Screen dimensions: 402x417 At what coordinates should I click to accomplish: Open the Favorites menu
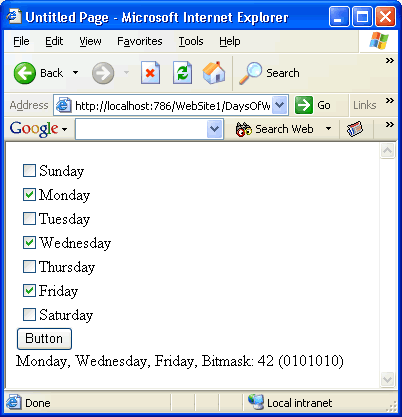(140, 41)
